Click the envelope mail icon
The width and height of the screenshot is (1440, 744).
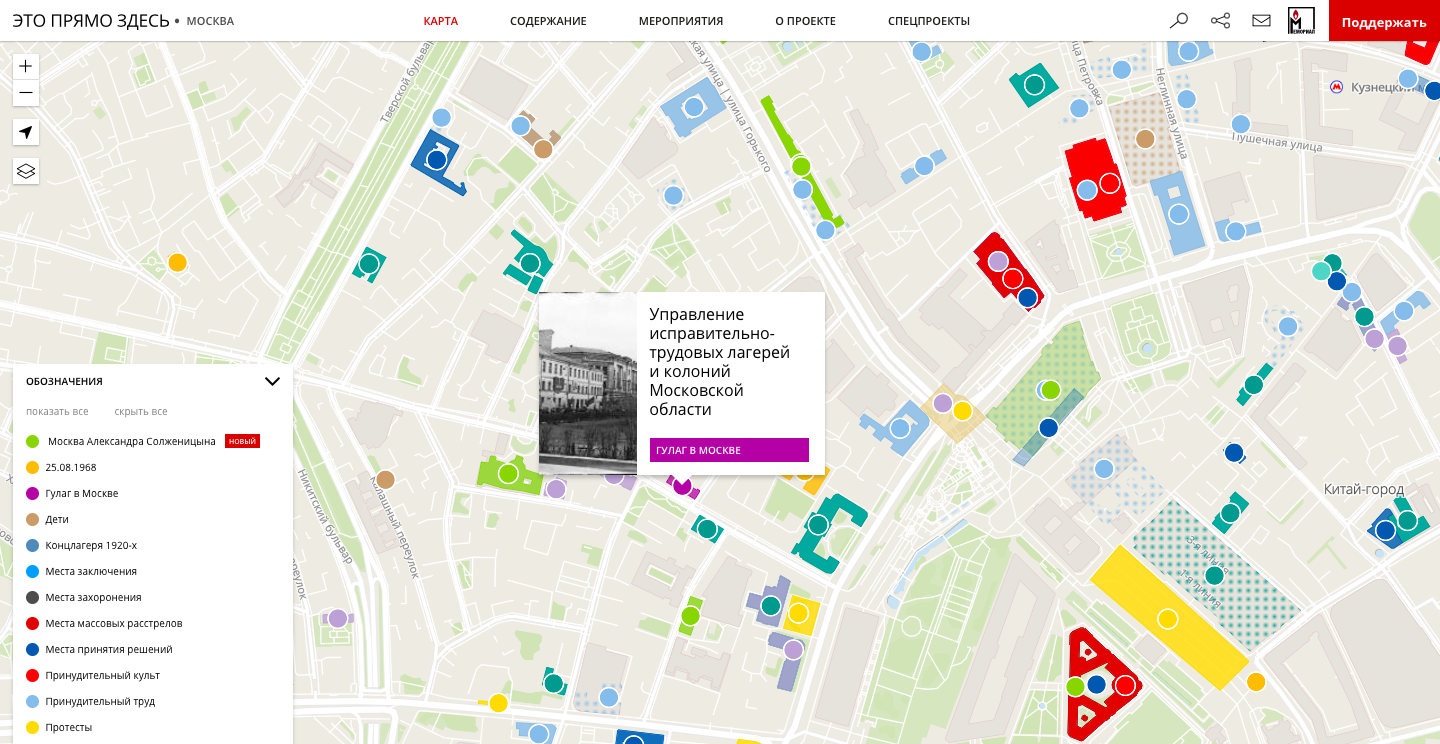(x=1261, y=21)
